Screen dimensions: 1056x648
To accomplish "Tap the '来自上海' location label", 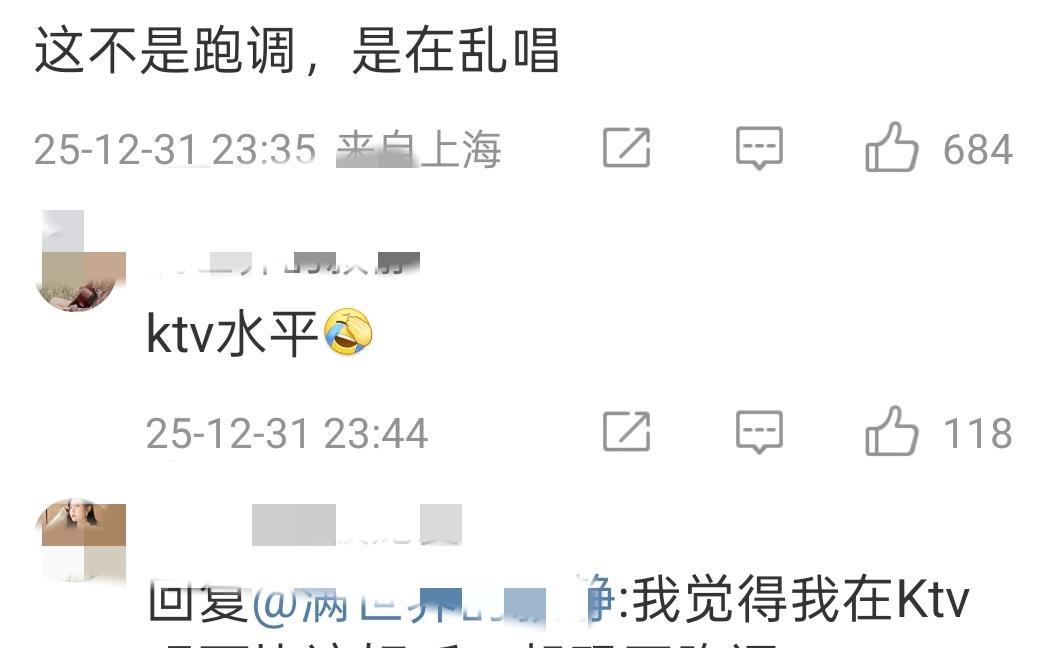I will point(419,149).
